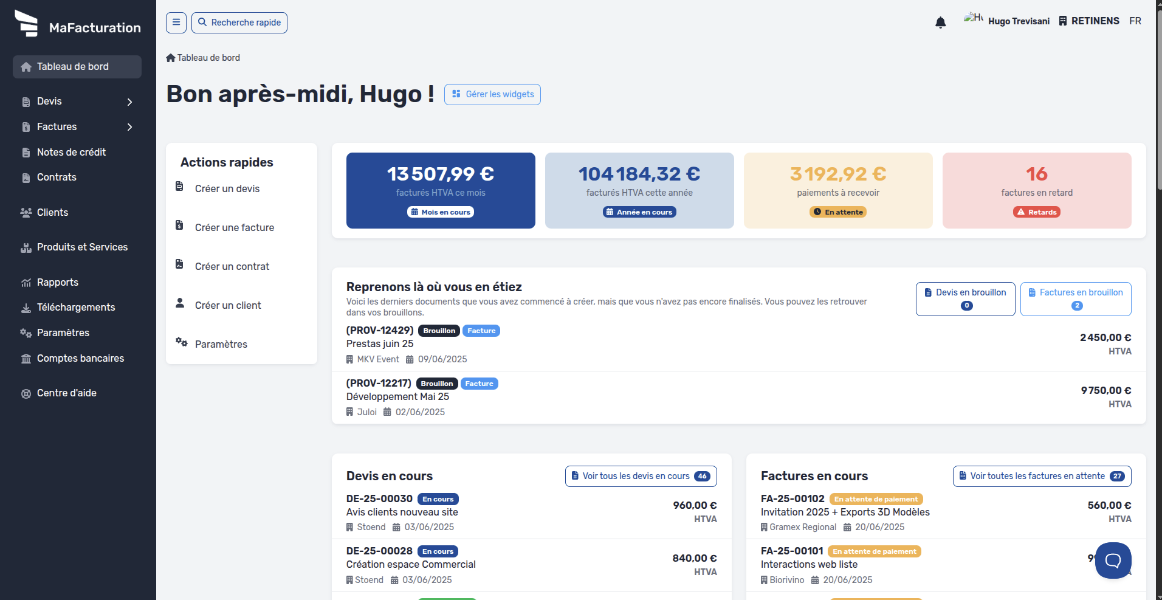Open the FR language selector
The image size is (1162, 600).
point(1135,21)
